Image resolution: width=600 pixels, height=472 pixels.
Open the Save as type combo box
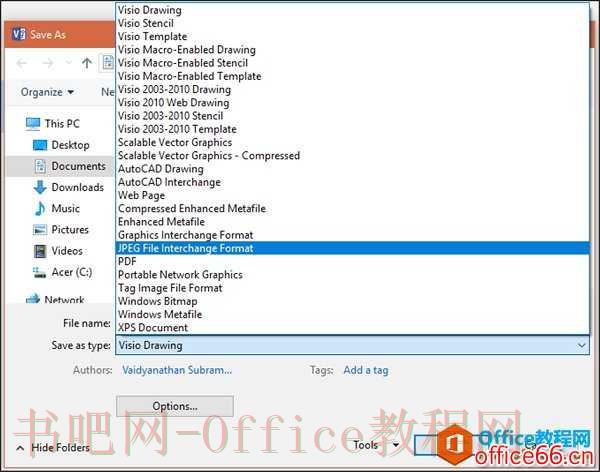click(352, 345)
